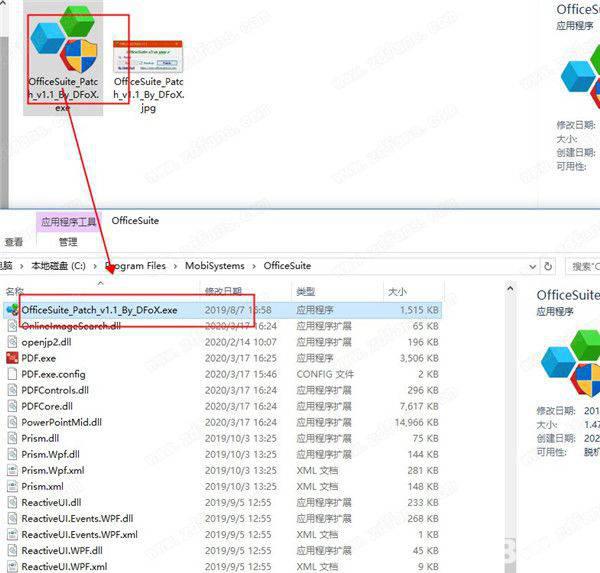The width and height of the screenshot is (600, 573).
Task: Click Prism.dll file icon
Action: (x=12, y=438)
